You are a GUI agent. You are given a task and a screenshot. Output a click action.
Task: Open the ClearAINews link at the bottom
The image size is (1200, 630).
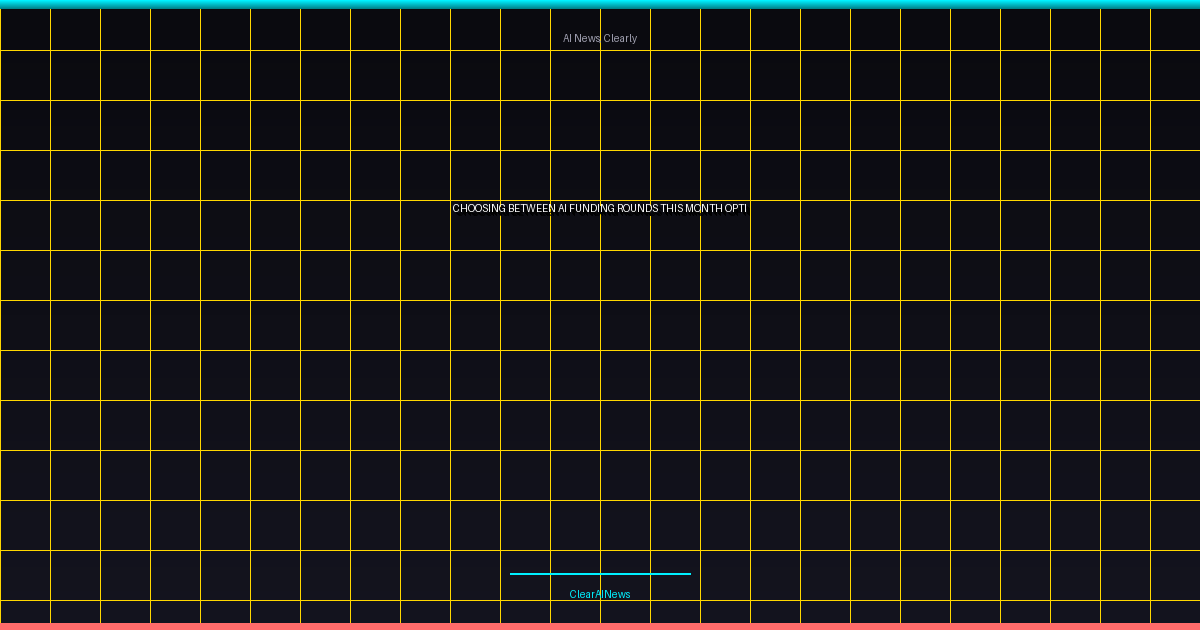tap(599, 594)
